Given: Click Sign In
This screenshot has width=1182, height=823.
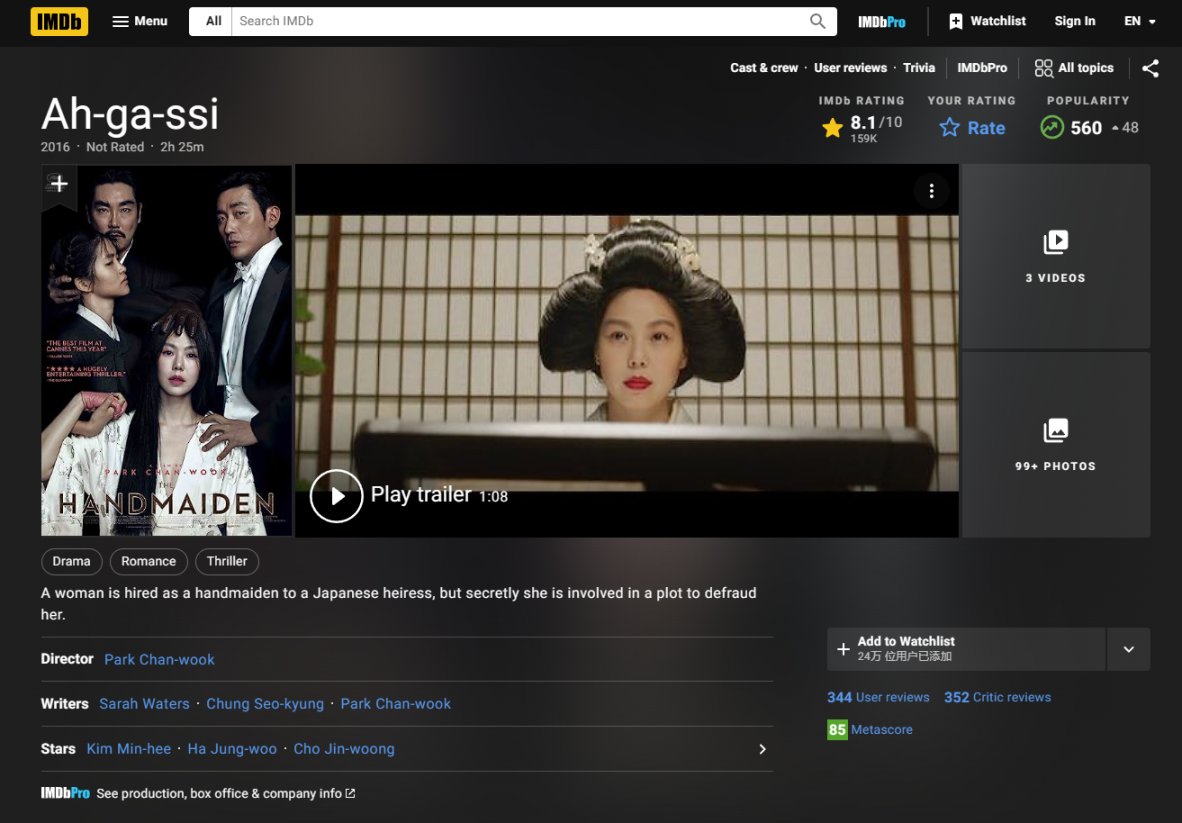Looking at the screenshot, I should [1074, 21].
